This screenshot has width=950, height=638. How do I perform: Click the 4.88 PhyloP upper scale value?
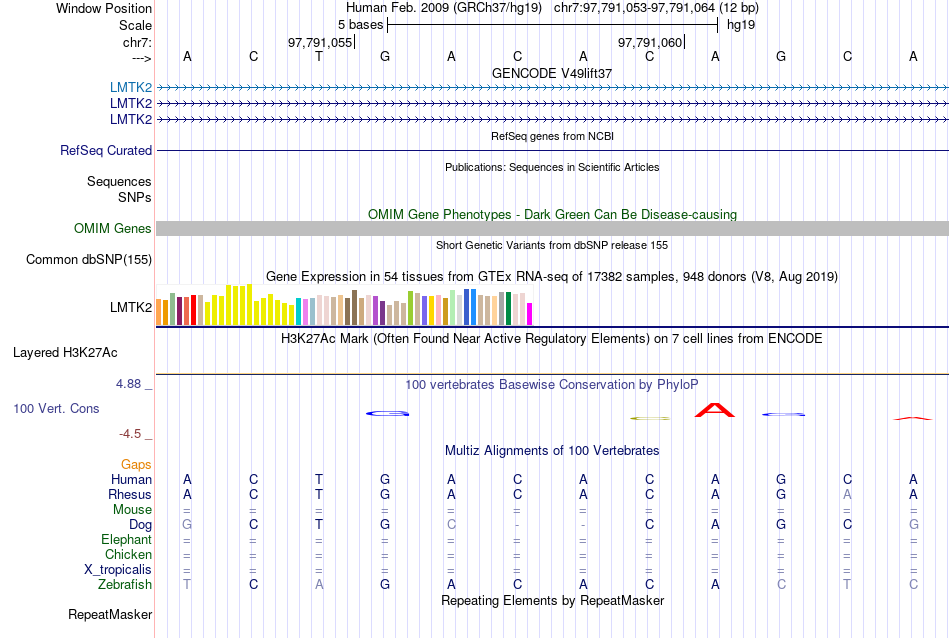(x=128, y=384)
